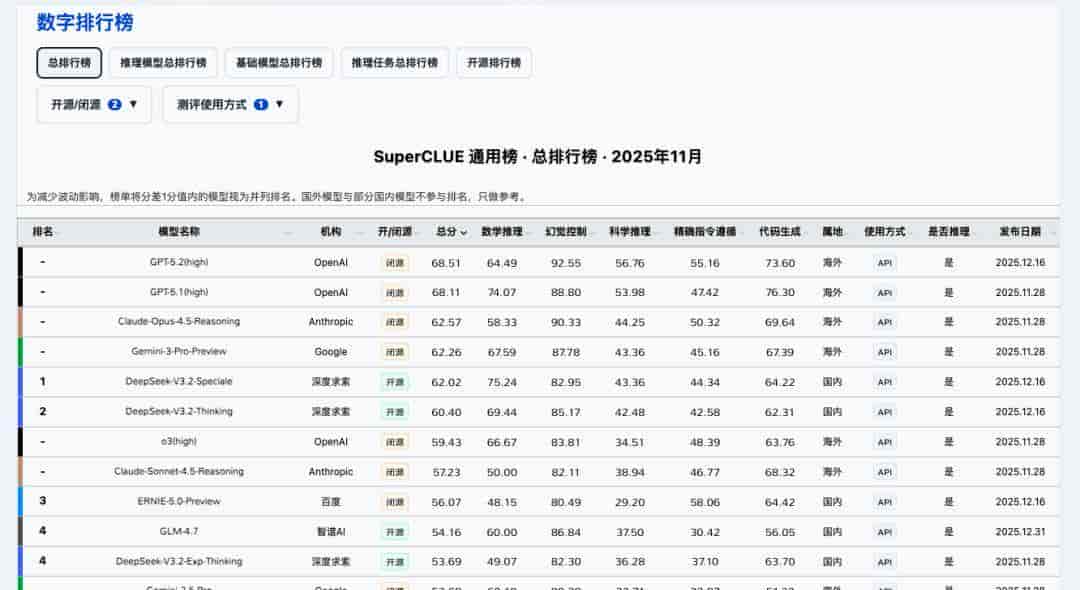Image resolution: width=1080 pixels, height=590 pixels.
Task: Click total score 62.57
Action: click(x=446, y=322)
